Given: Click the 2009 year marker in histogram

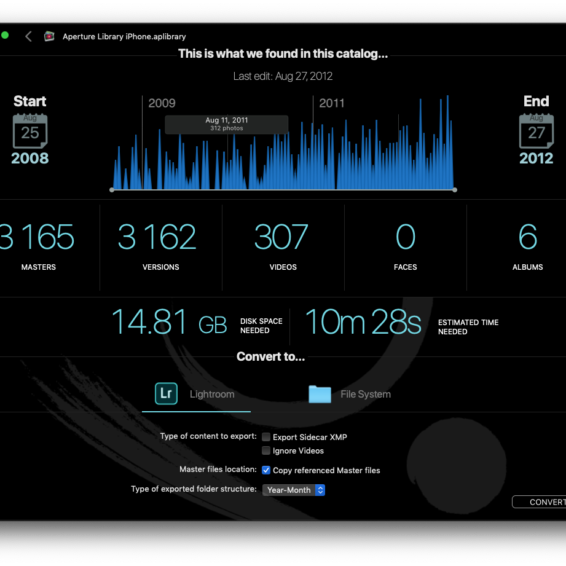Looking at the screenshot, I should point(162,103).
